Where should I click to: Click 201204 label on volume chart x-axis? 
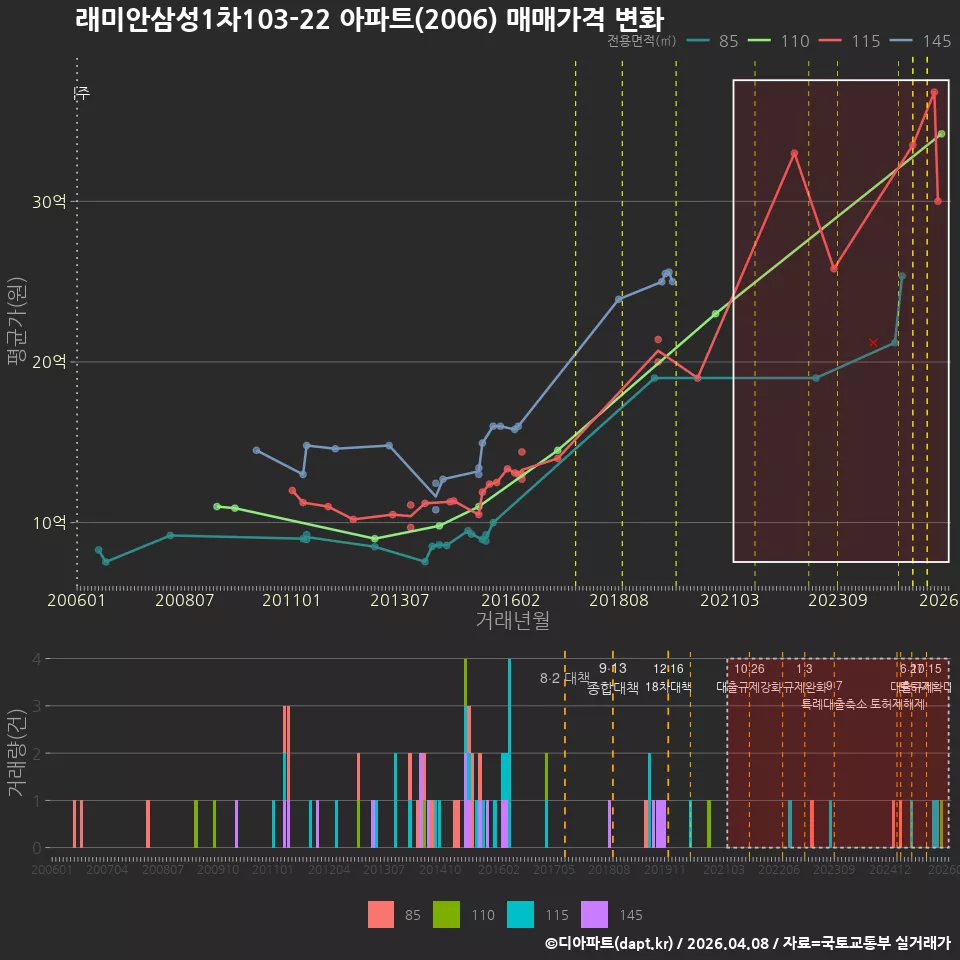(329, 869)
